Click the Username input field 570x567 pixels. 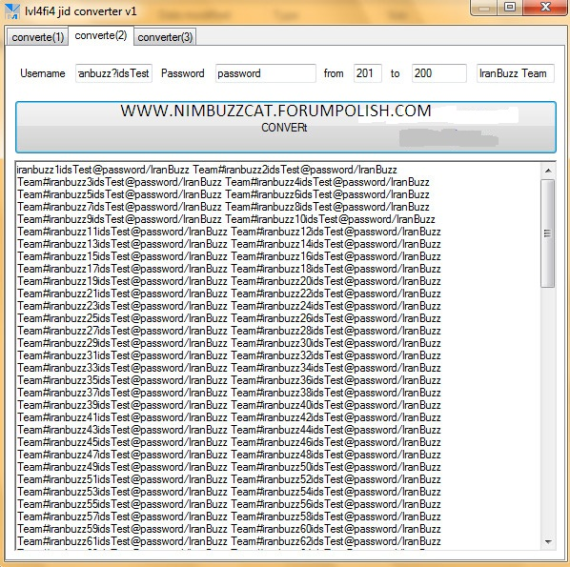pos(114,73)
